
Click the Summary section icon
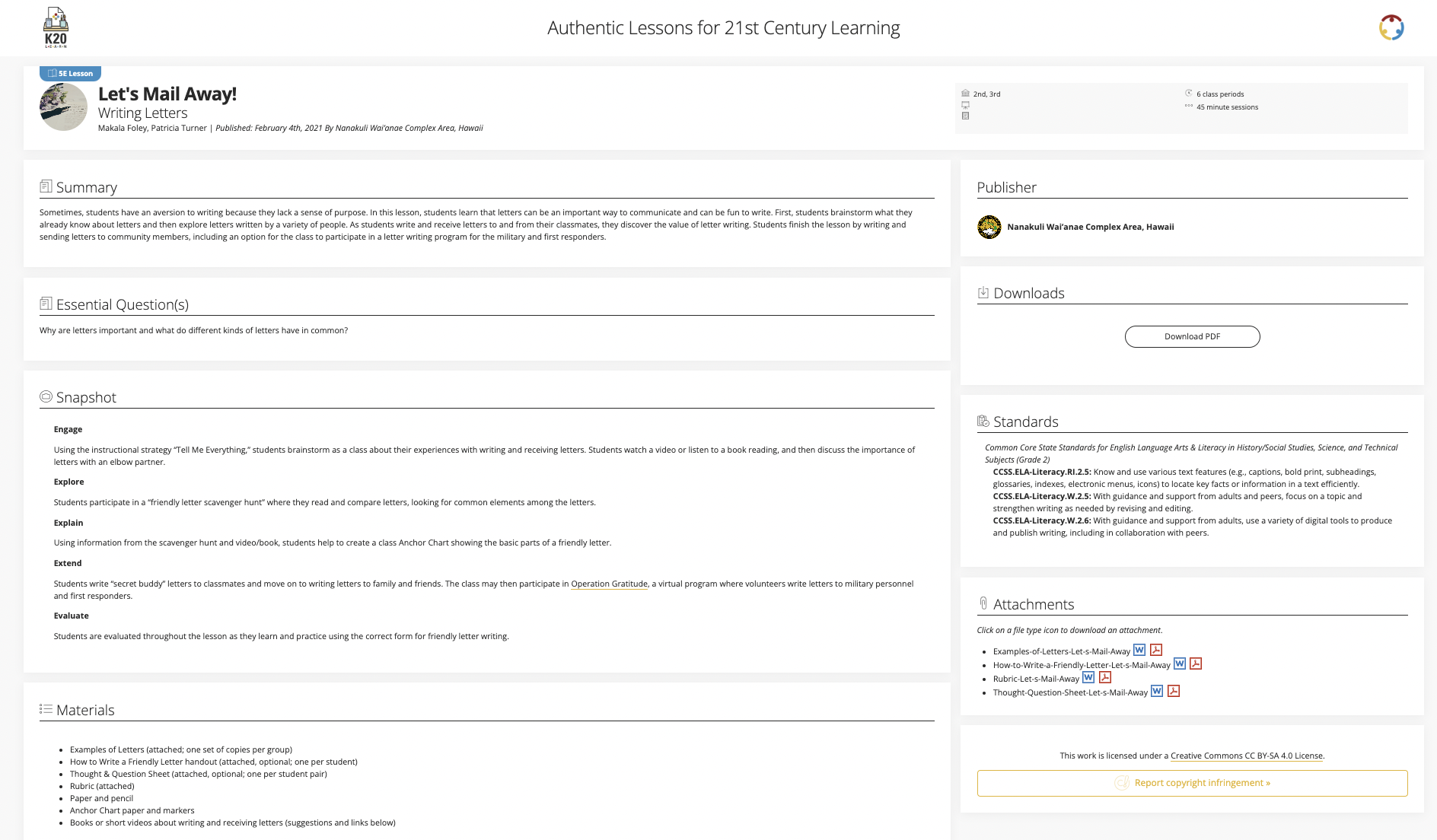pyautogui.click(x=46, y=186)
